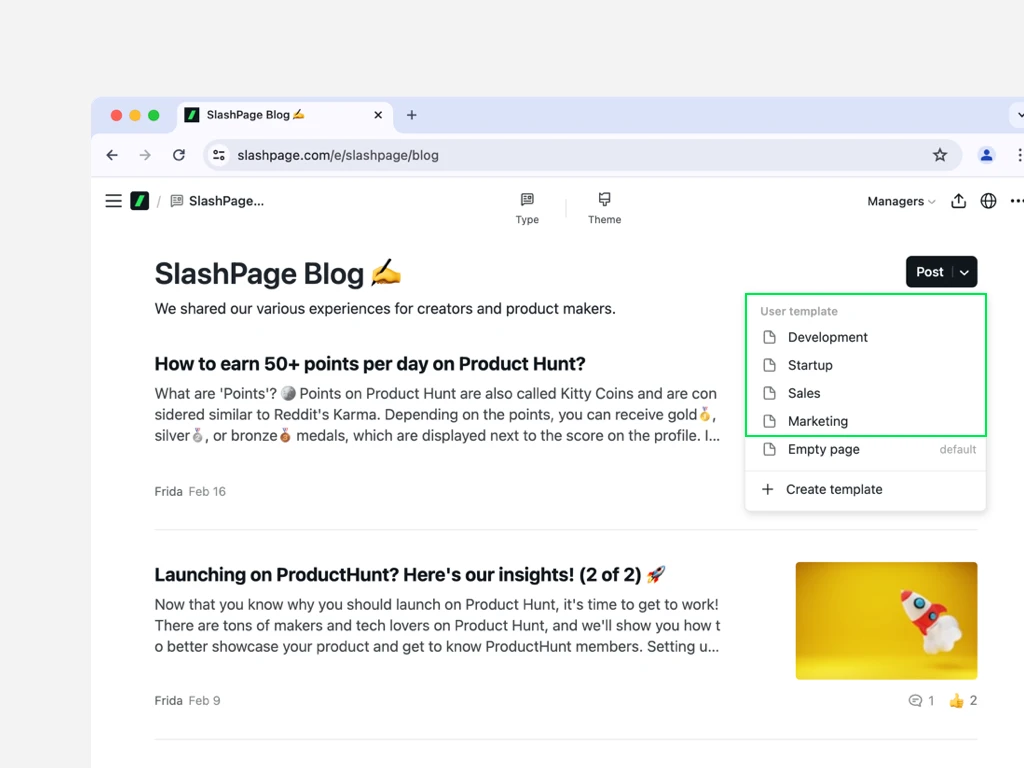Screen dimensions: 1024x768
Task: Click the globe visibility icon
Action: (988, 201)
